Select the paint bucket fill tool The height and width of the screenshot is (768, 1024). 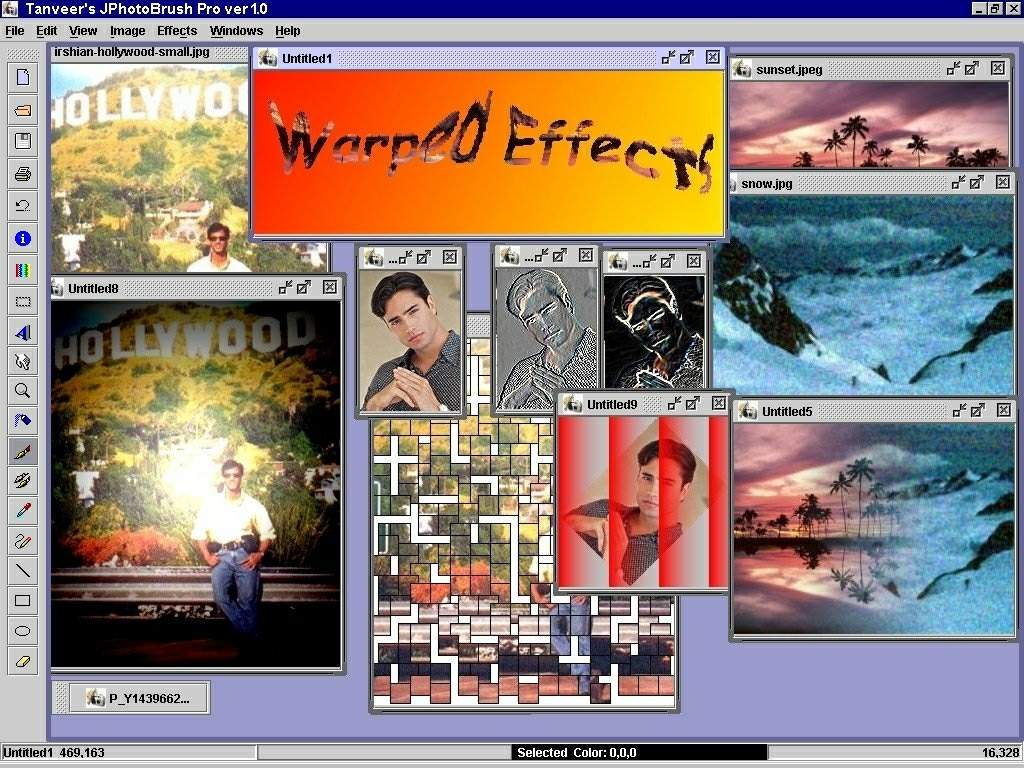pos(23,420)
